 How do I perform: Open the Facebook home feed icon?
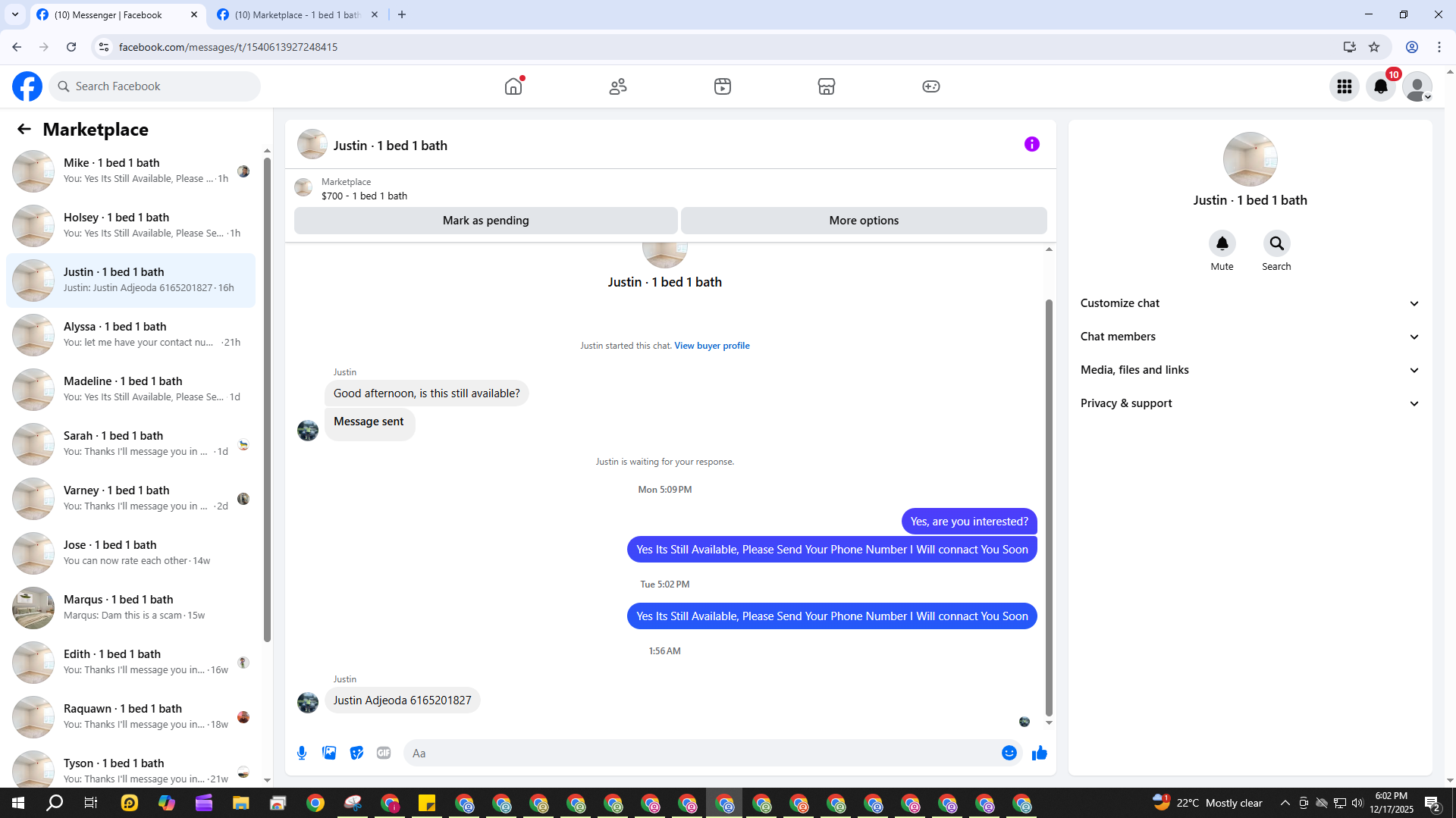[x=513, y=86]
